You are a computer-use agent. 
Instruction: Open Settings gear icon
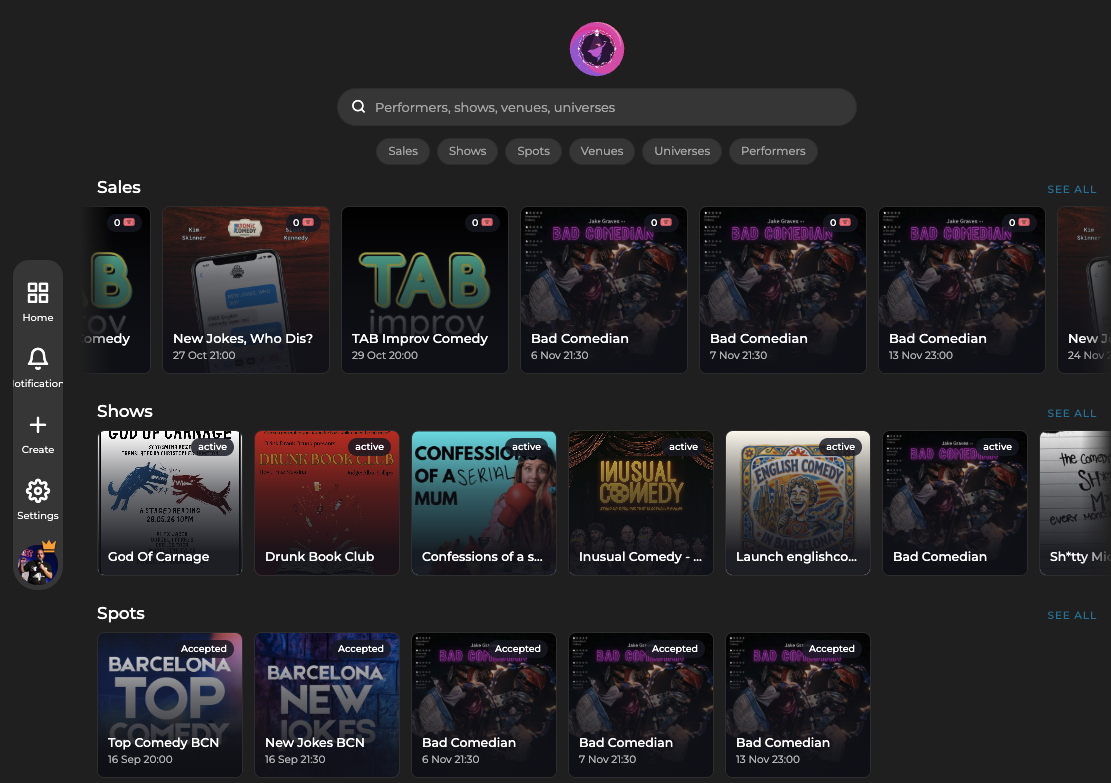pyautogui.click(x=38, y=490)
